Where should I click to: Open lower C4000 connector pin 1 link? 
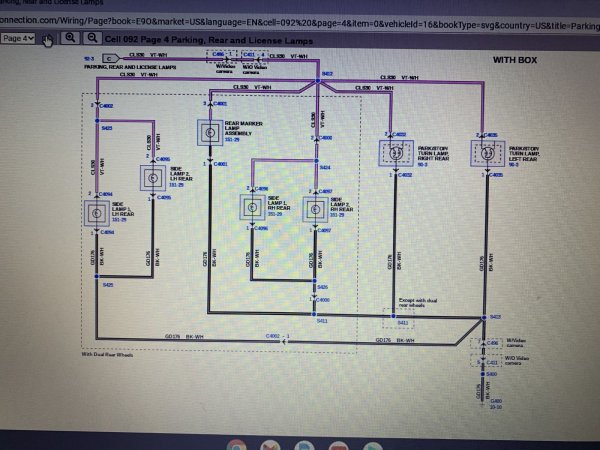323,300
